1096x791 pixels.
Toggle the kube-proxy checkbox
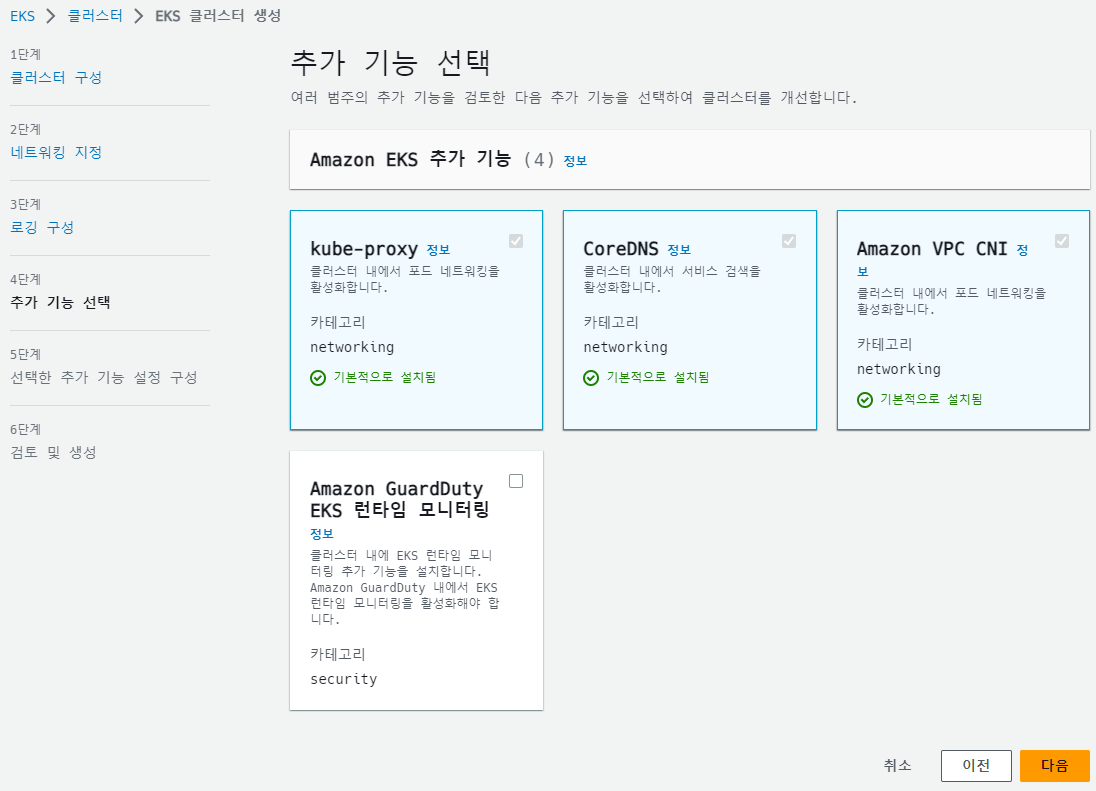pos(516,241)
